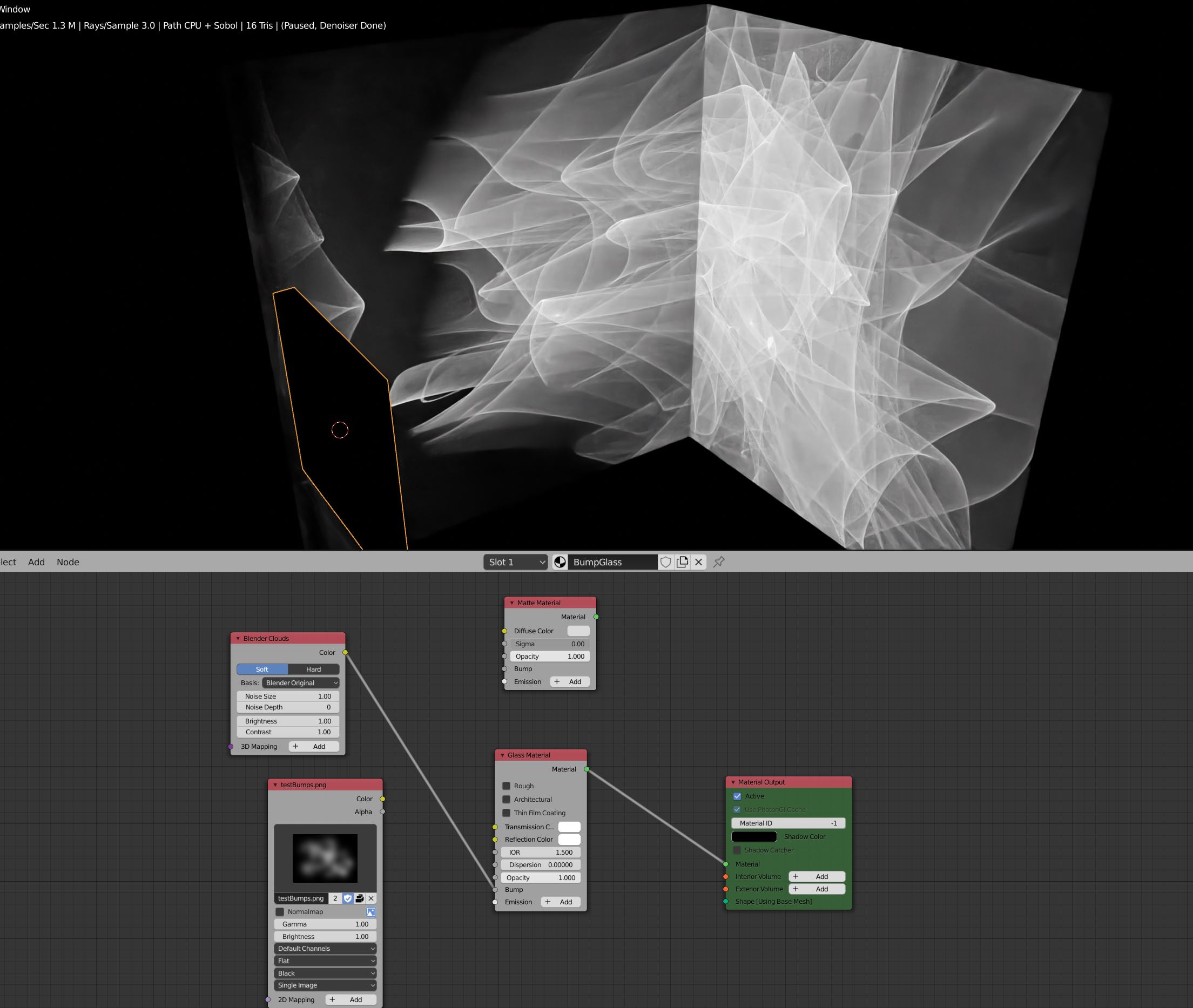Viewport: 1193px width, 1008px height.
Task: Open the Node menu
Action: coord(68,562)
